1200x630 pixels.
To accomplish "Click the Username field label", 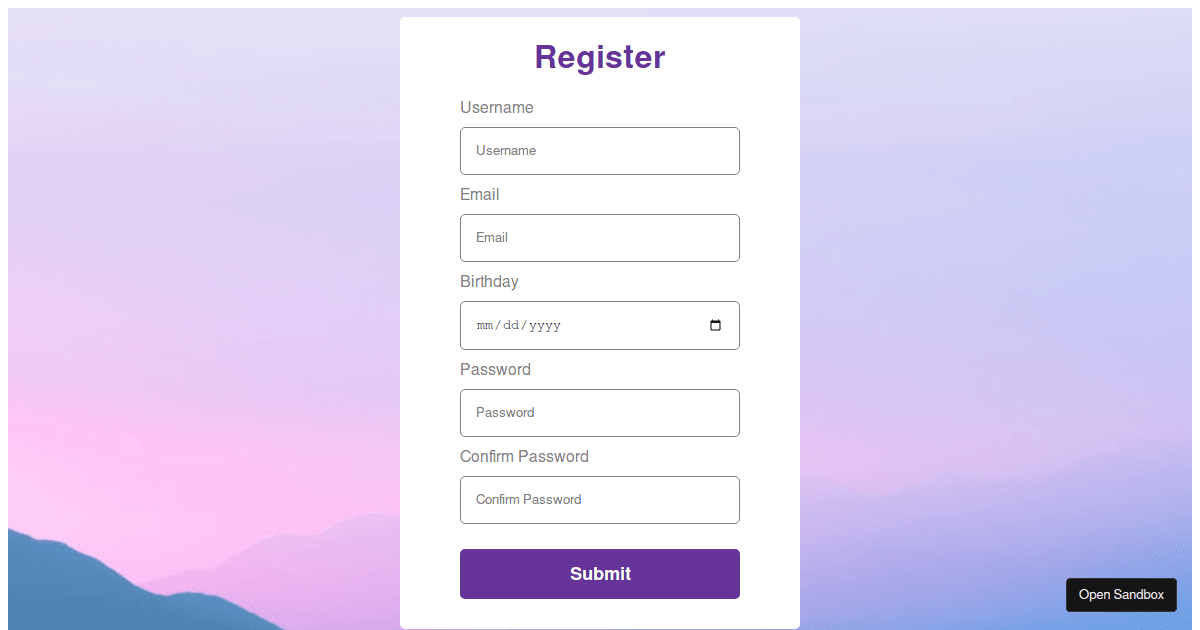I will 497,107.
